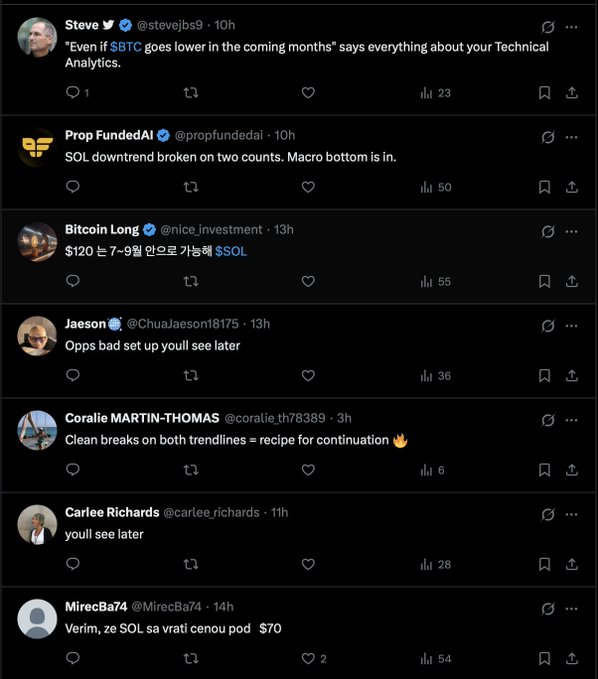Like Steve's tweet about $BTC
Viewport: 598px width, 679px height.
pyautogui.click(x=308, y=93)
